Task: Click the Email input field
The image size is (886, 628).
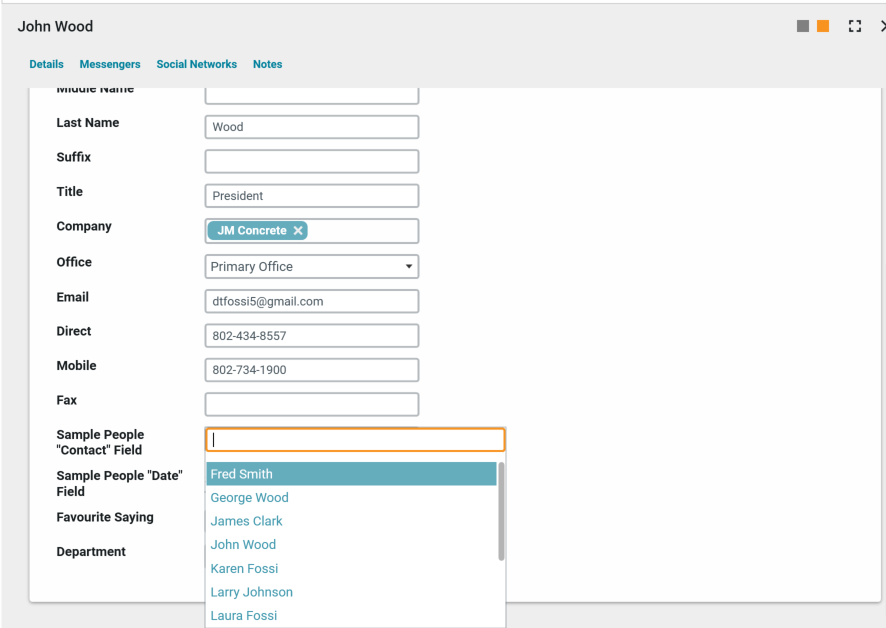Action: (x=311, y=301)
